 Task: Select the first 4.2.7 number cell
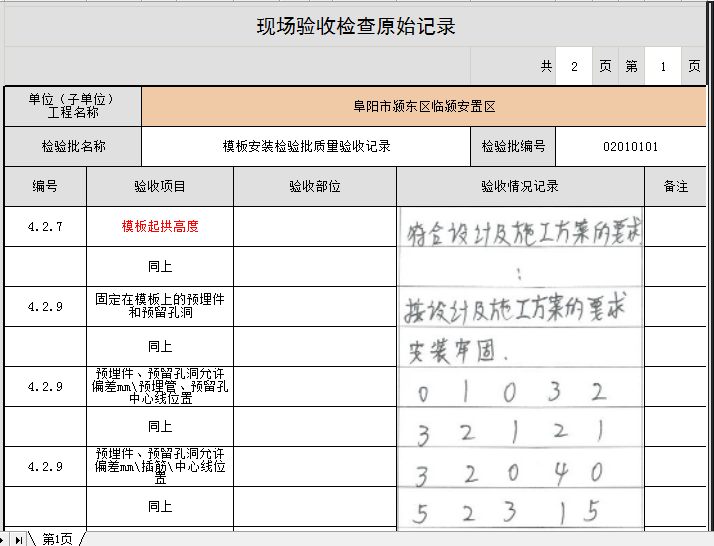click(45, 227)
